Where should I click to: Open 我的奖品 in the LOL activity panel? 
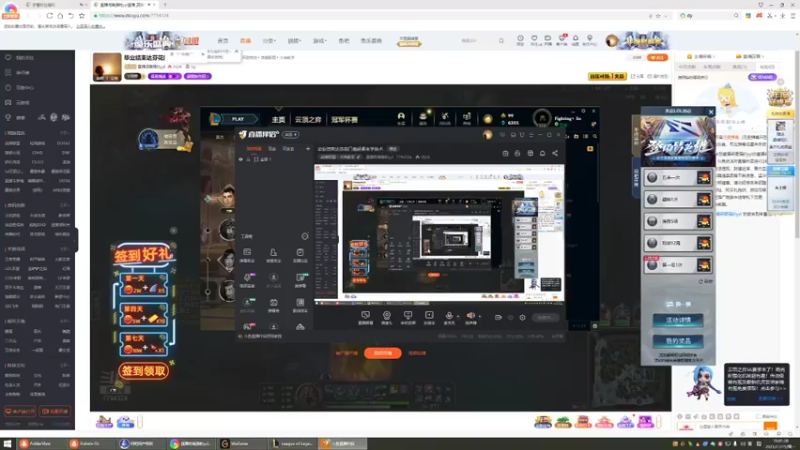(678, 341)
